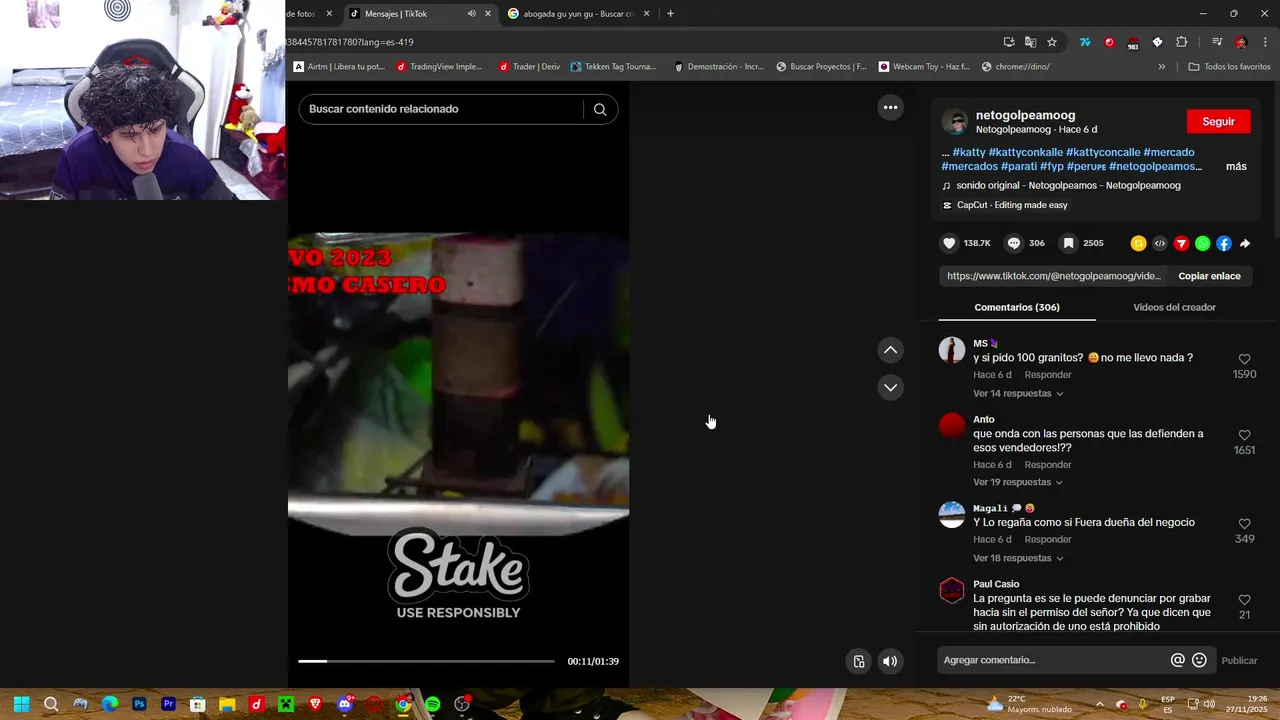Screen dimensions: 1280x720
Task: Open the emoji picker in comment box
Action: 1199,660
